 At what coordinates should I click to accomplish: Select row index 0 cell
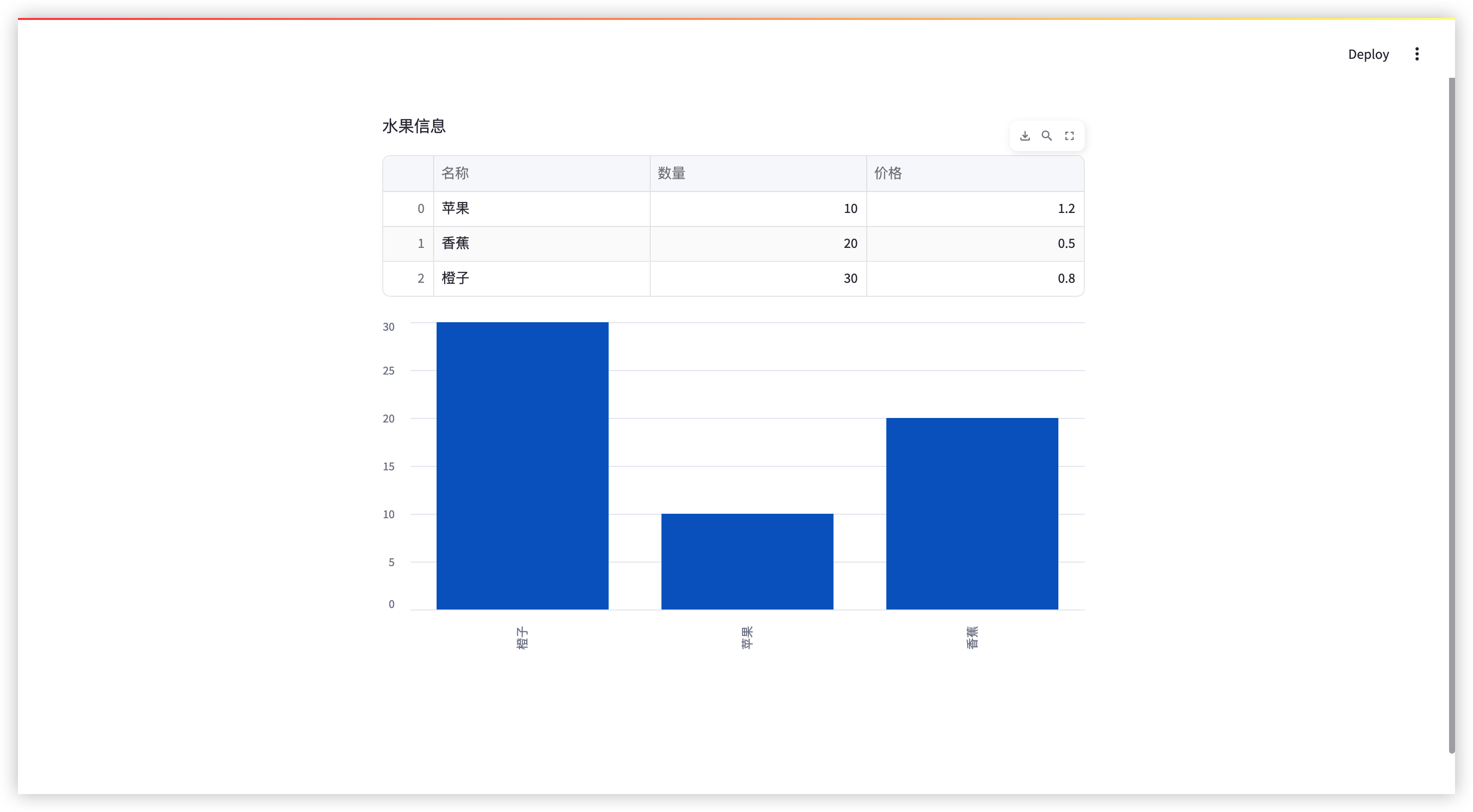pos(408,208)
